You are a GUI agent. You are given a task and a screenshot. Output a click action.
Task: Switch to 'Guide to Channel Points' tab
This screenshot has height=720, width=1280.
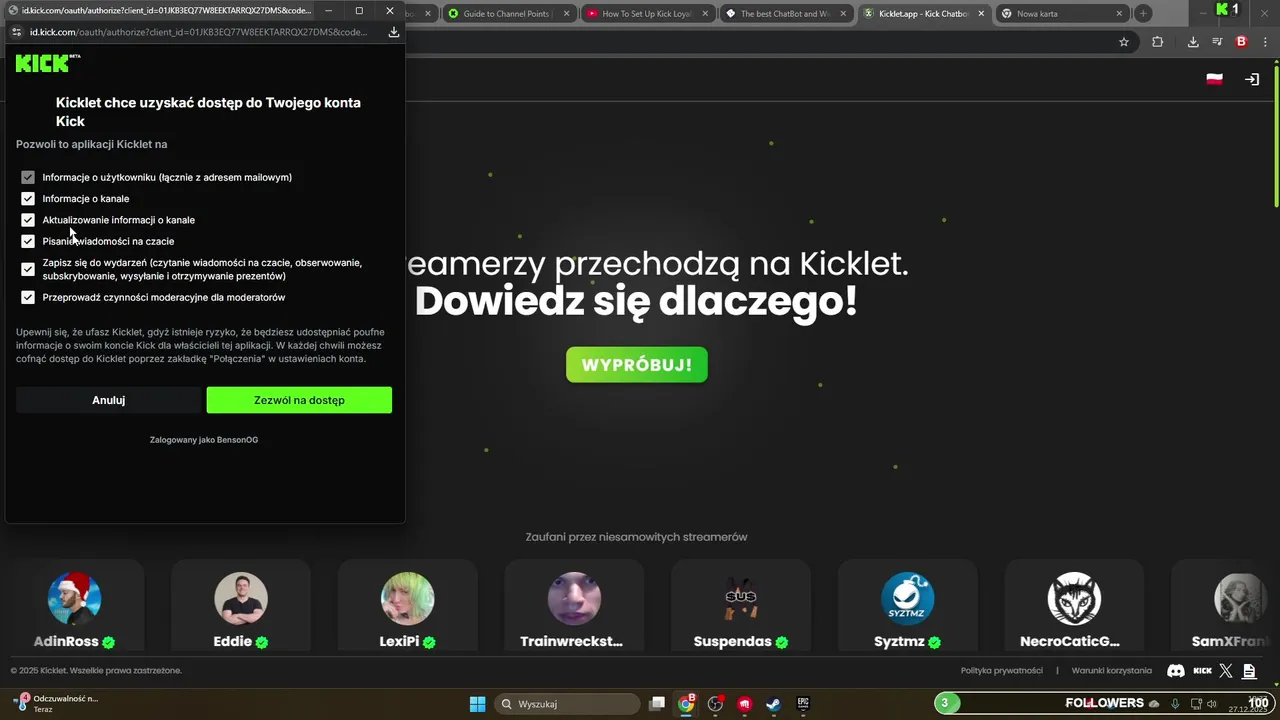coord(509,14)
